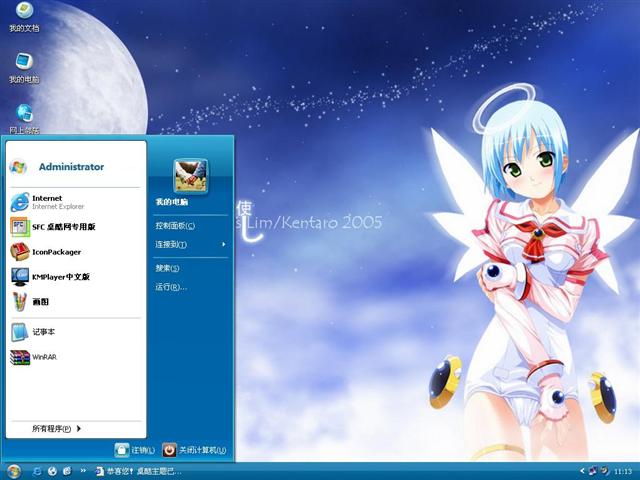Click the taskbar clock showing 11:13
Image resolution: width=640 pixels, height=480 pixels.
click(x=622, y=471)
